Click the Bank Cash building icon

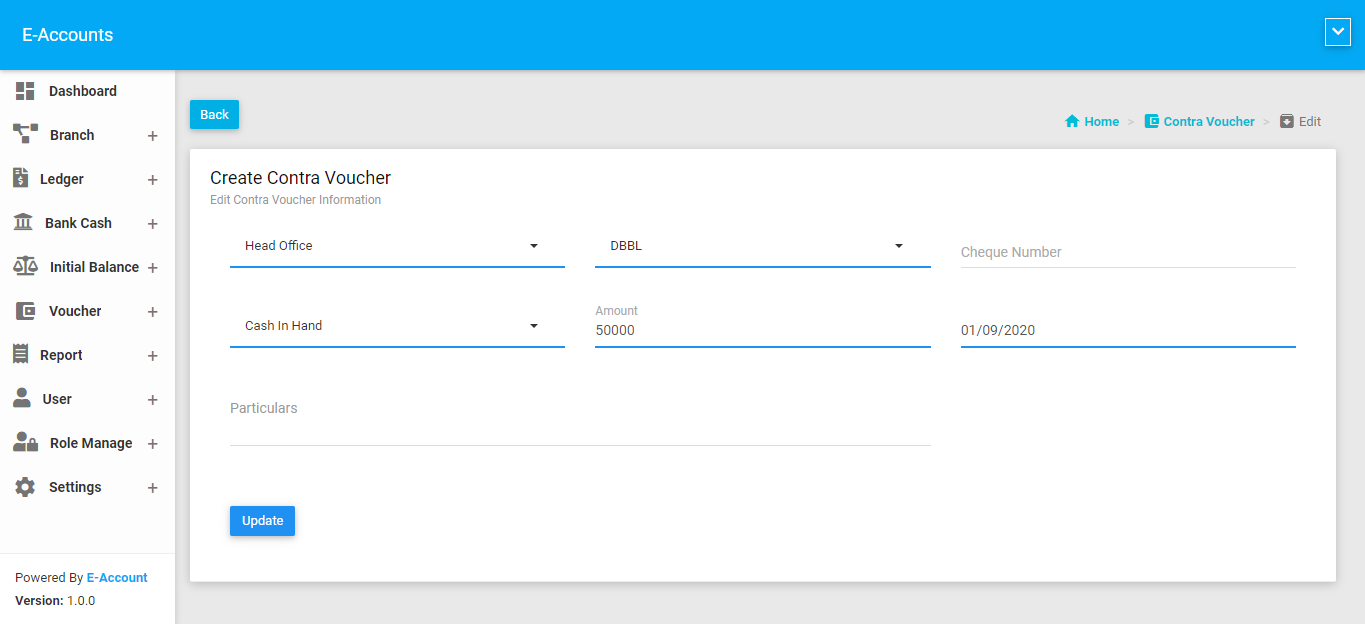click(x=22, y=222)
